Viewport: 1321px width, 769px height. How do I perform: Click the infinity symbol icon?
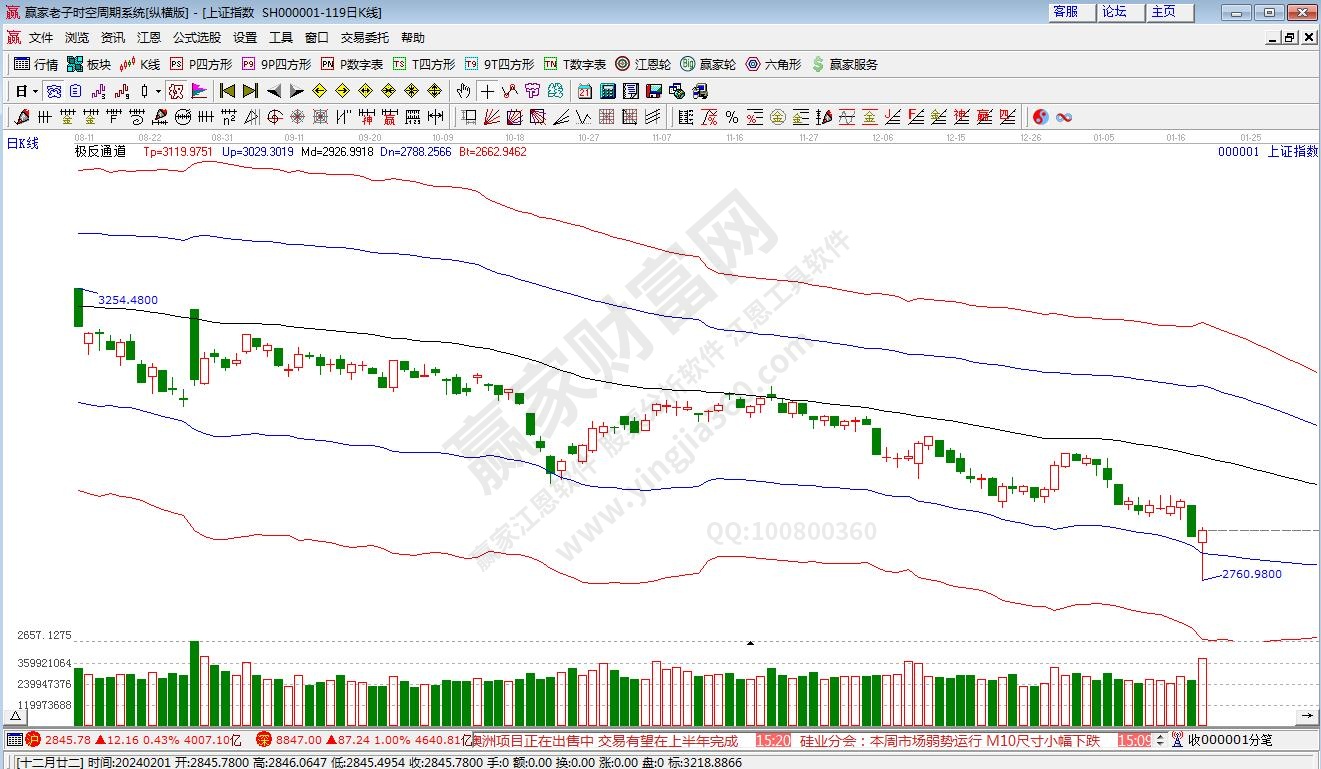(1064, 117)
